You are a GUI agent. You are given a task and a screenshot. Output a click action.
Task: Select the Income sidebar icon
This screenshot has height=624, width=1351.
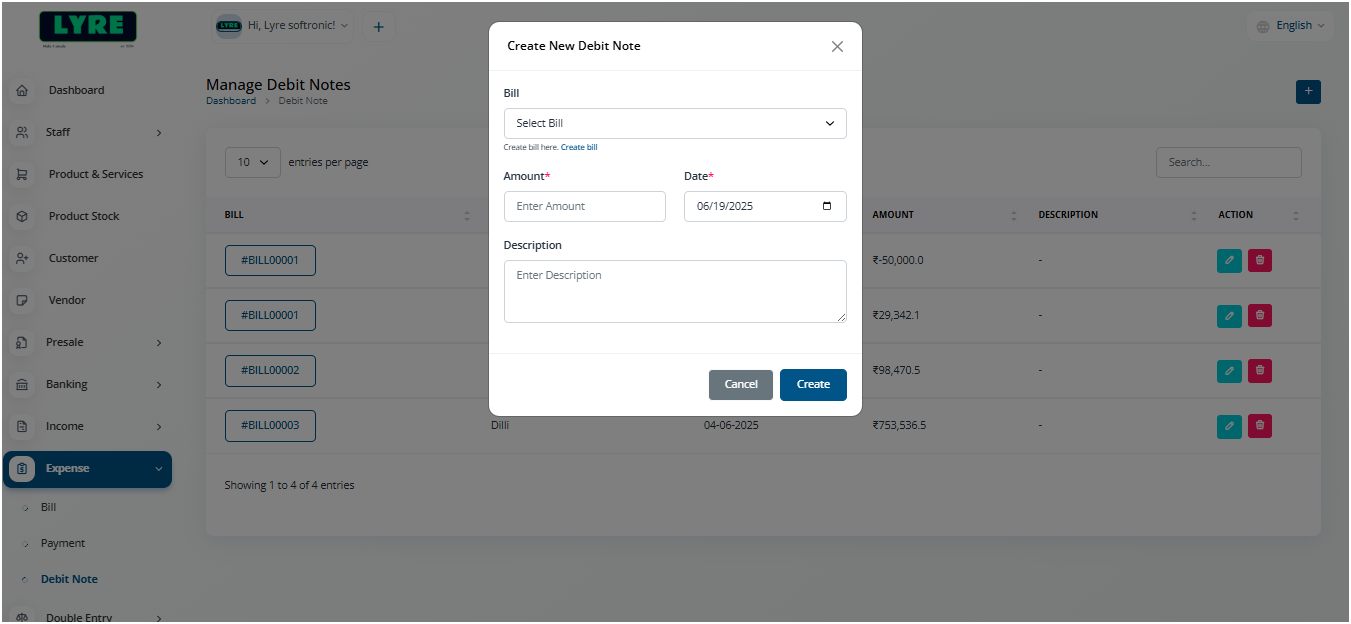click(21, 426)
